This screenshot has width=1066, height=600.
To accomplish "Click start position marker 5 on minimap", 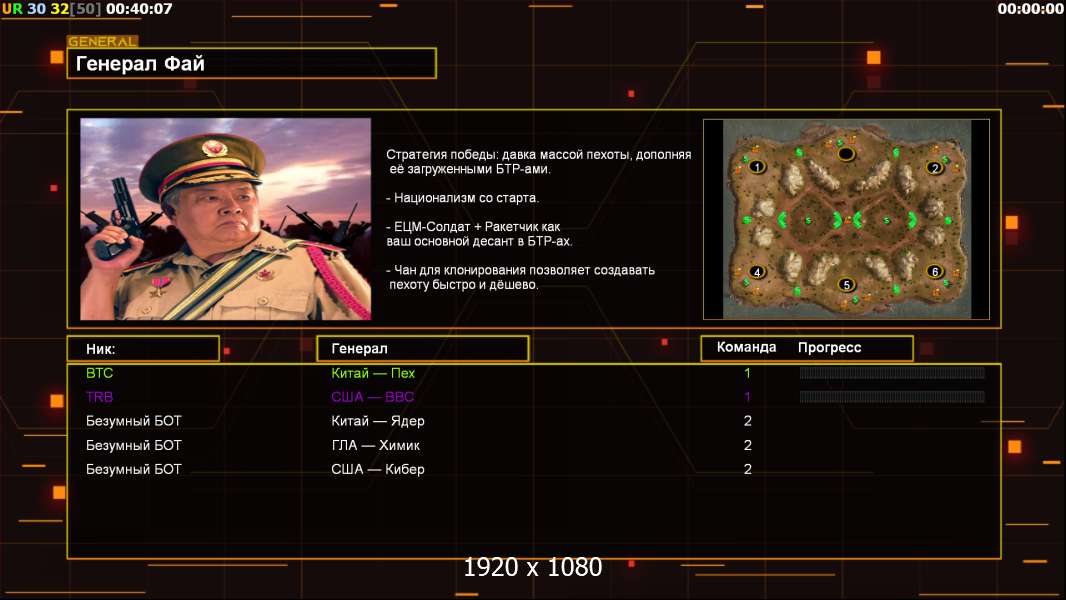I will [x=846, y=284].
